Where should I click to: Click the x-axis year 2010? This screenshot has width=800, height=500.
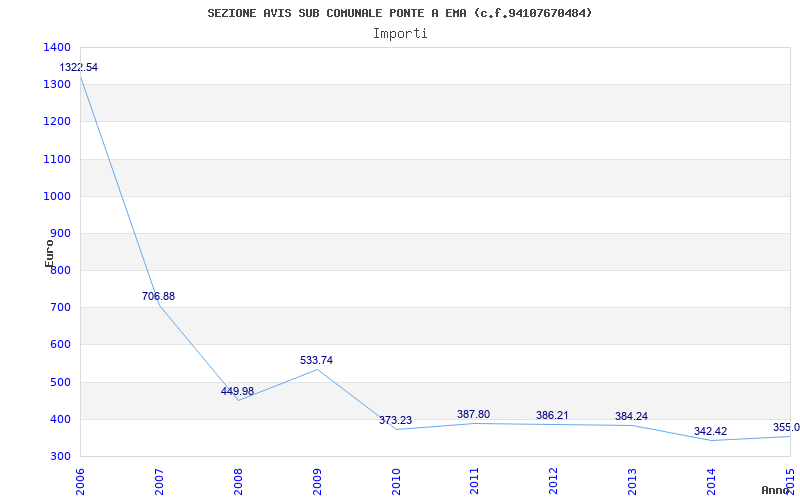[396, 481]
